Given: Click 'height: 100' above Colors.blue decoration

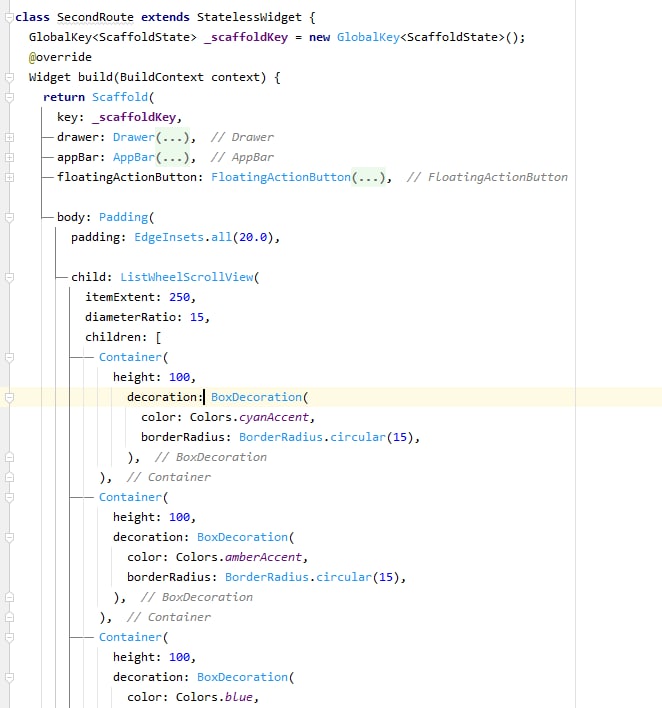Looking at the screenshot, I should click(x=151, y=657).
